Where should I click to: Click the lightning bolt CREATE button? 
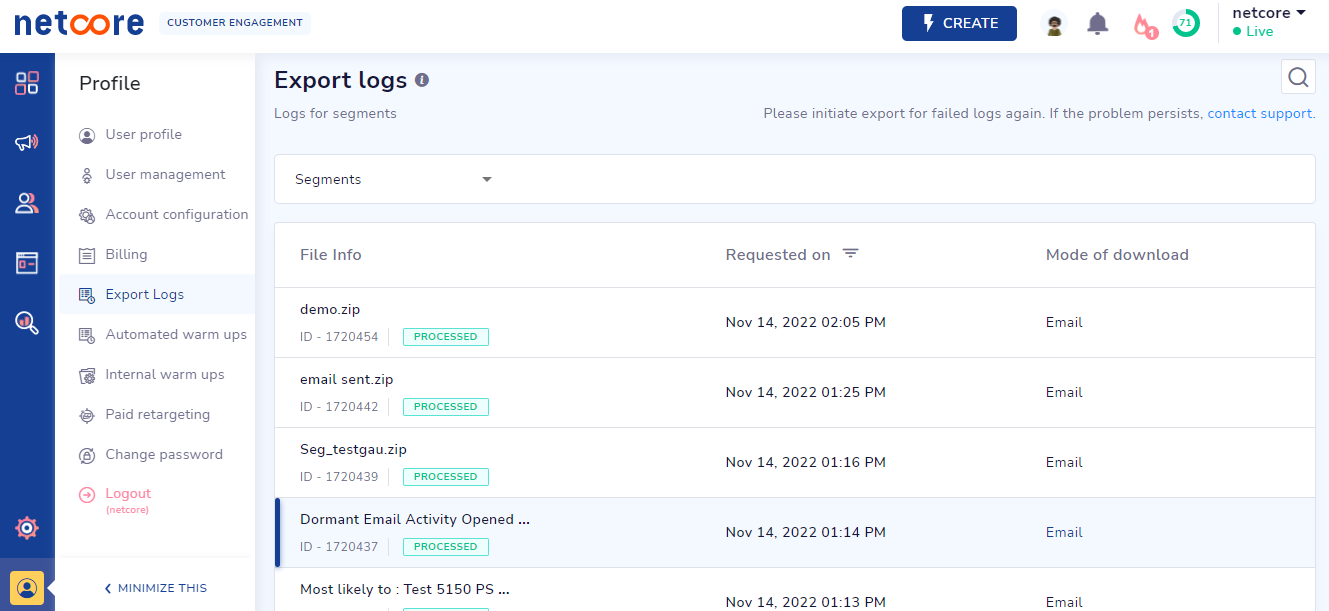(x=959, y=23)
